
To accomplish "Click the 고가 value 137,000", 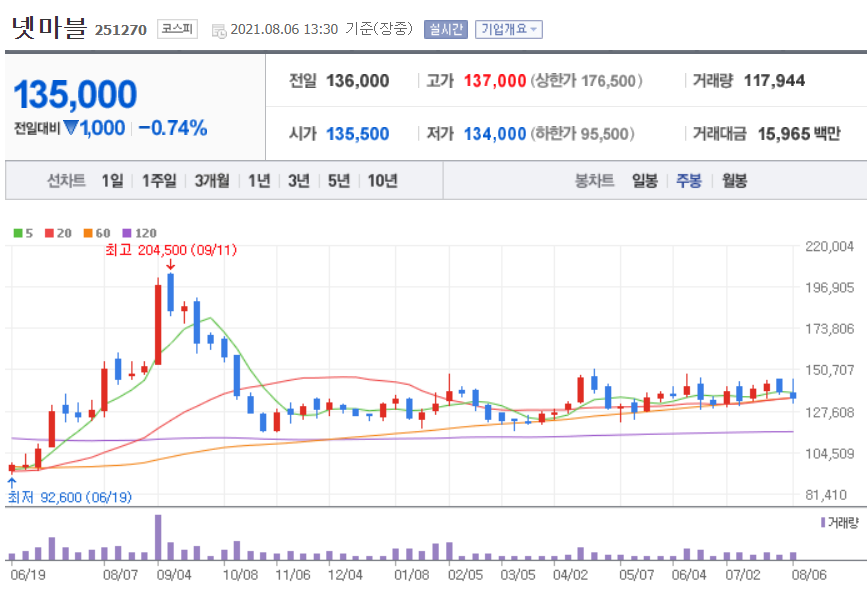I will point(495,81).
